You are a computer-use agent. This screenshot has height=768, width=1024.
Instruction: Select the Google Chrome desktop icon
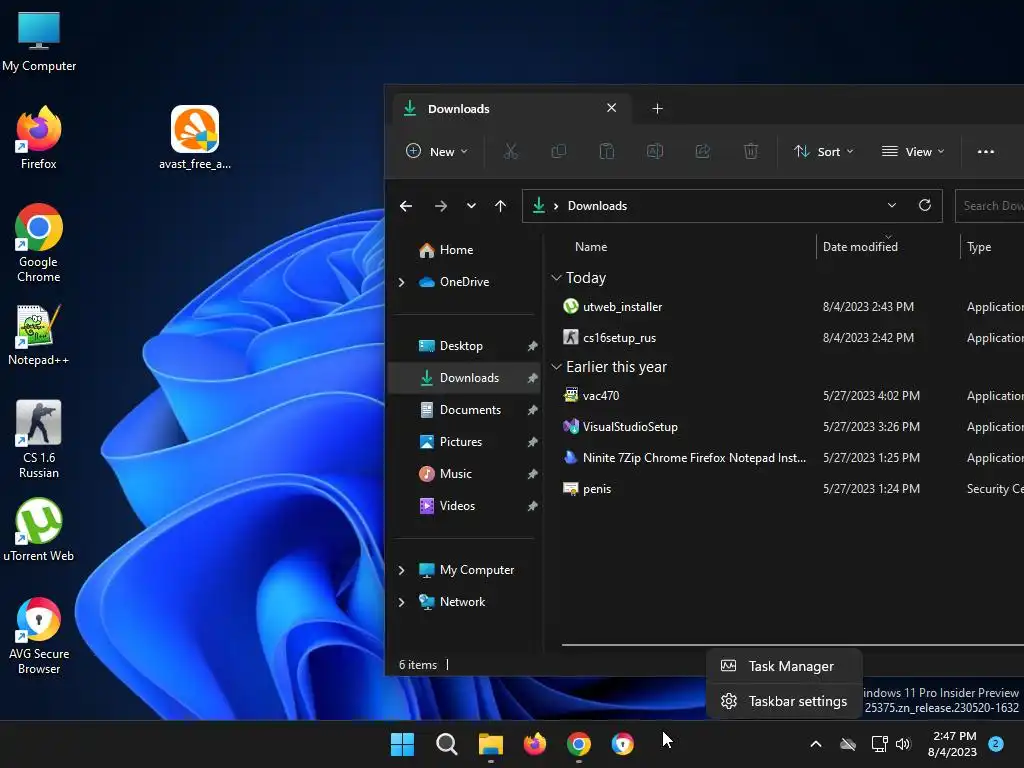39,243
